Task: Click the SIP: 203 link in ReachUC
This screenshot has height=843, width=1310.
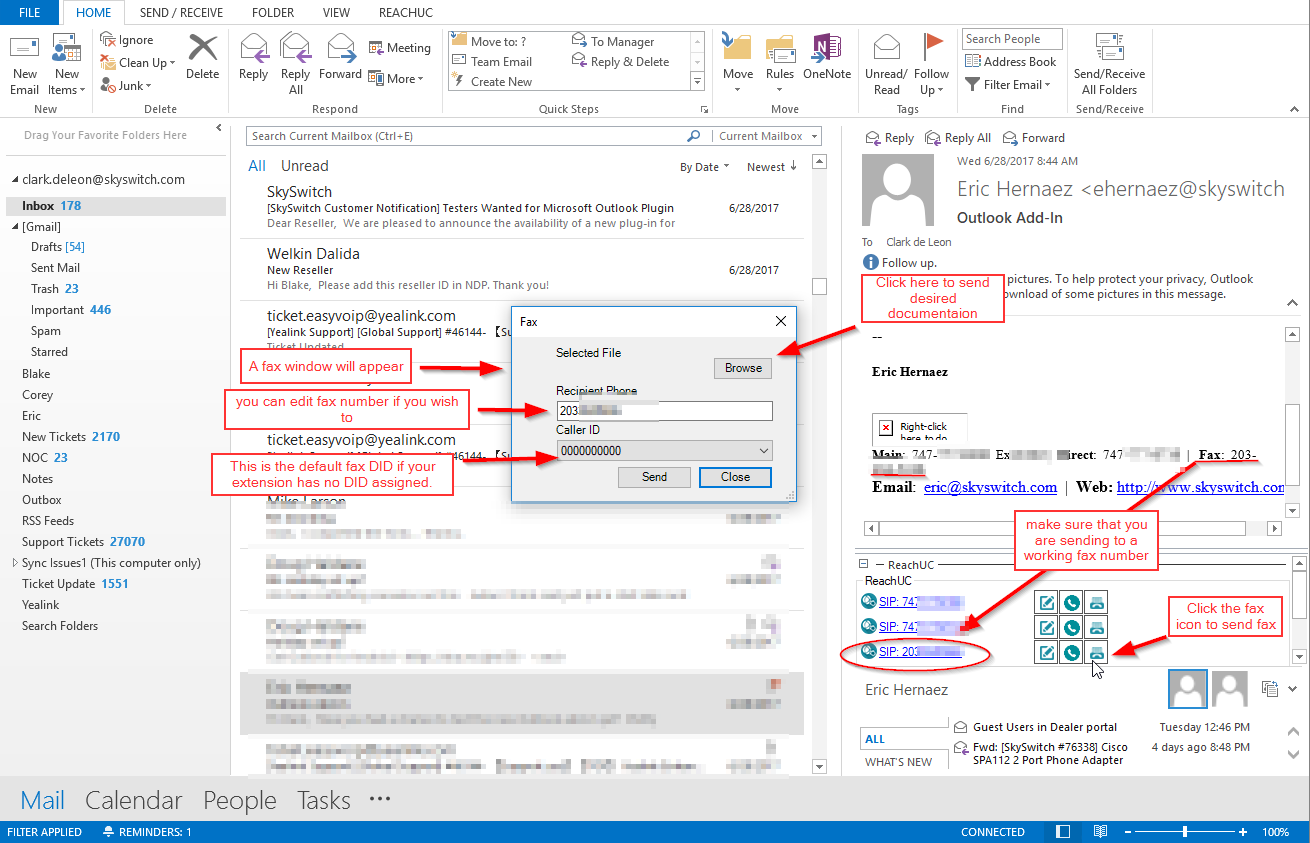Action: pyautogui.click(x=920, y=652)
